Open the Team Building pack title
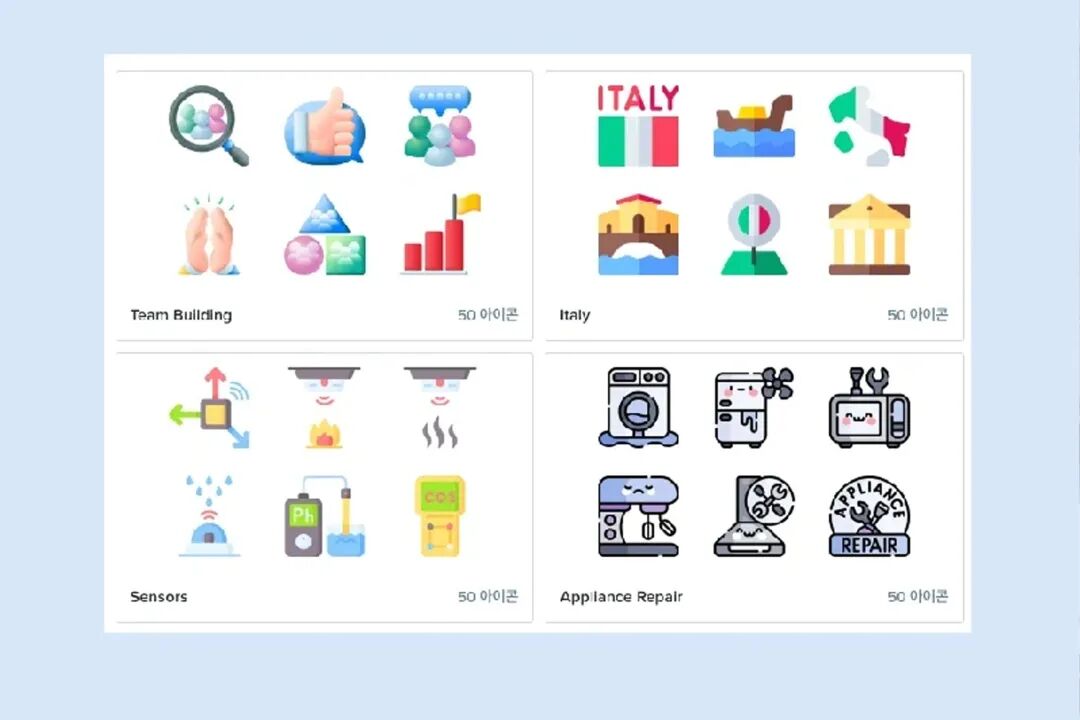This screenshot has height=720, width=1080. (181, 315)
